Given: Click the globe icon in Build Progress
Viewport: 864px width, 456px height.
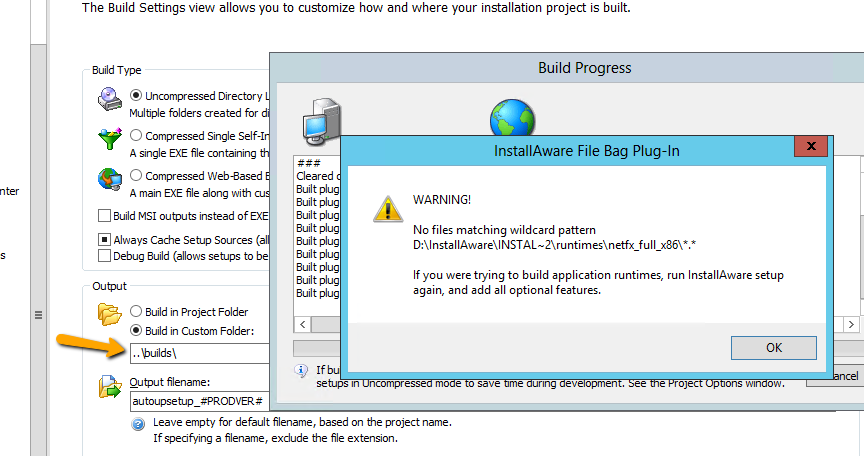Looking at the screenshot, I should point(512,117).
